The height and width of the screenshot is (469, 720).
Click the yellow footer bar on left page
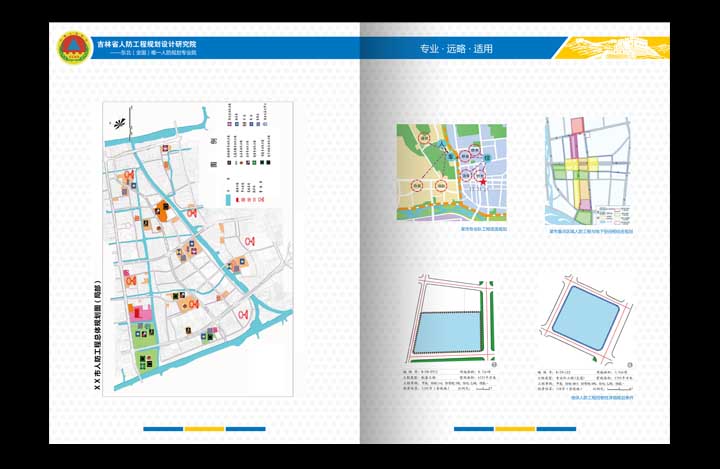204,430
